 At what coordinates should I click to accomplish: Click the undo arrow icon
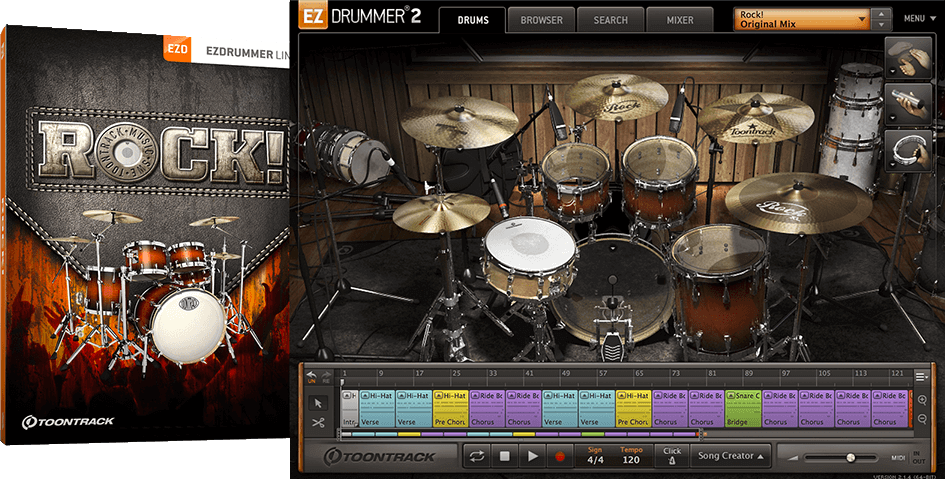pyautogui.click(x=313, y=372)
